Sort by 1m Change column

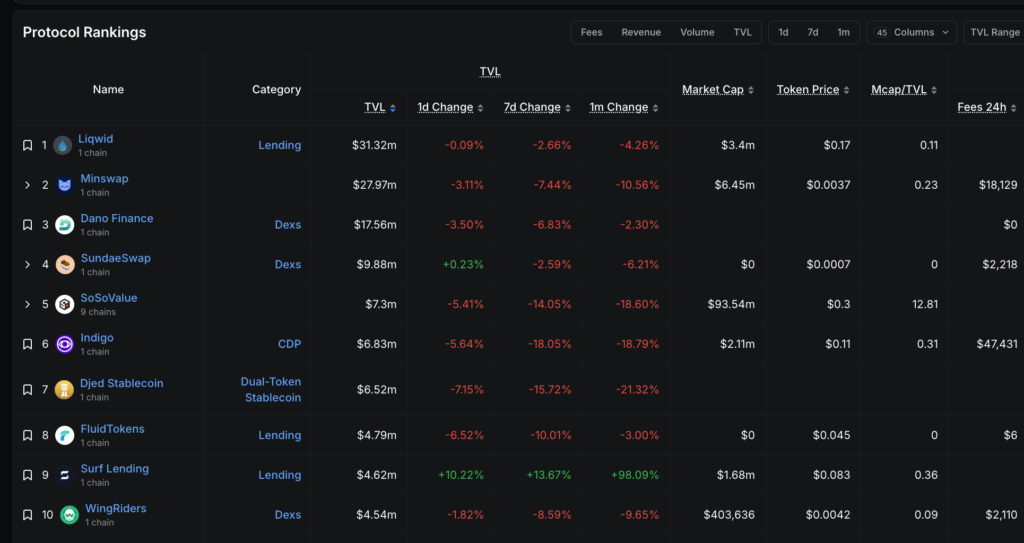[624, 107]
